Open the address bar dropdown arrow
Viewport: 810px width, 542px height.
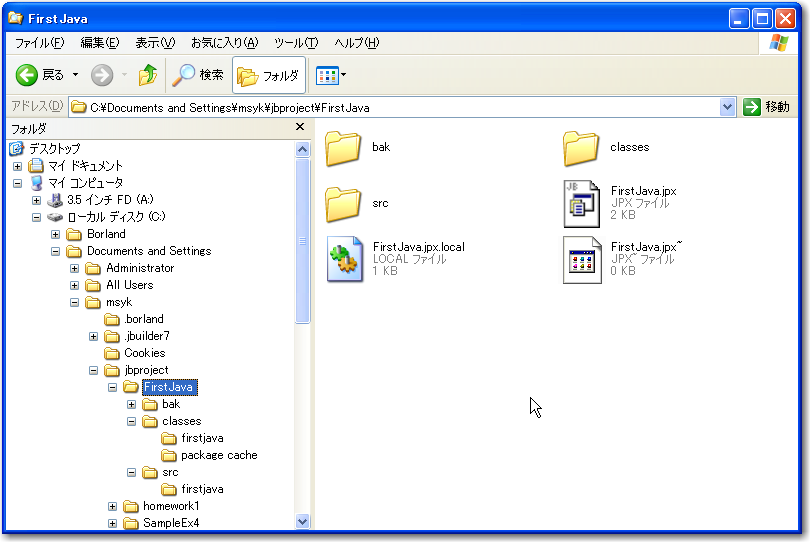tap(727, 107)
